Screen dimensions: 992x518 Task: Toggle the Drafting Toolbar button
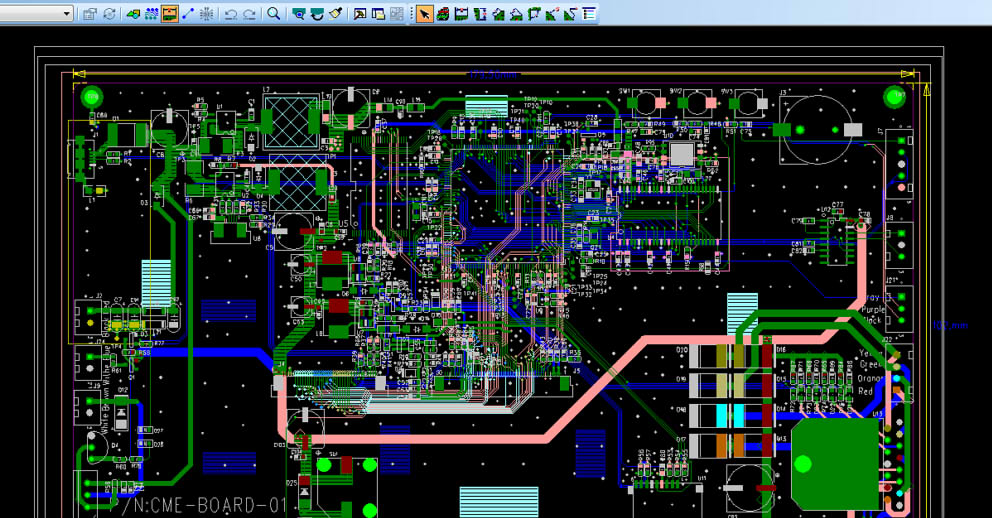pyautogui.click(x=133, y=14)
